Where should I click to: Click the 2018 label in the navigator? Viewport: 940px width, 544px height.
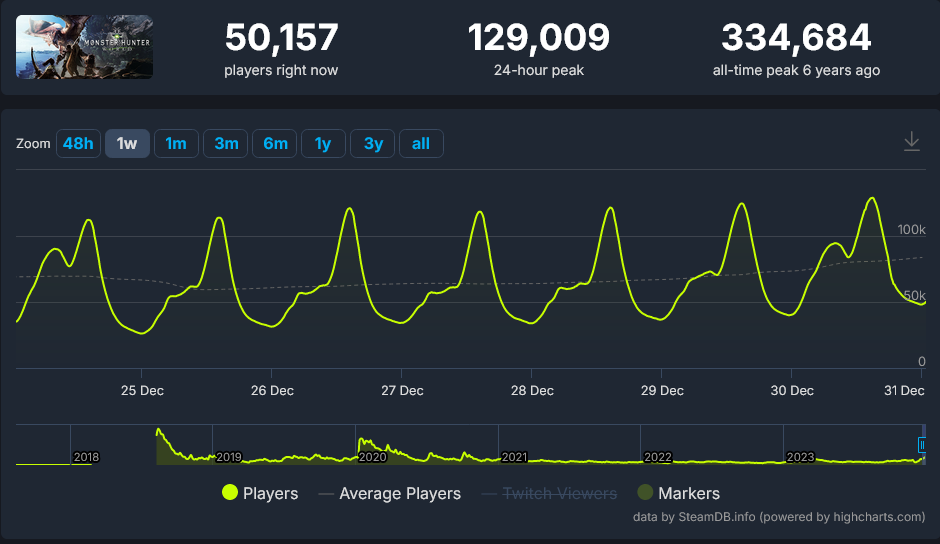86,457
